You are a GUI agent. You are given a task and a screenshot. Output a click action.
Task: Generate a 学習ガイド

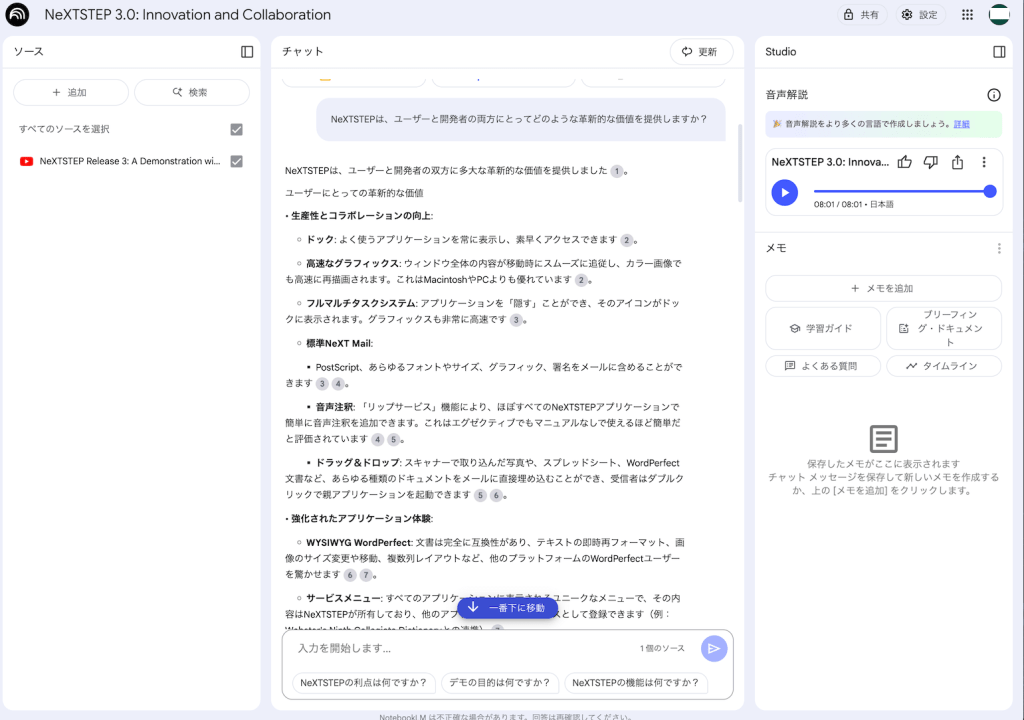tap(823, 329)
